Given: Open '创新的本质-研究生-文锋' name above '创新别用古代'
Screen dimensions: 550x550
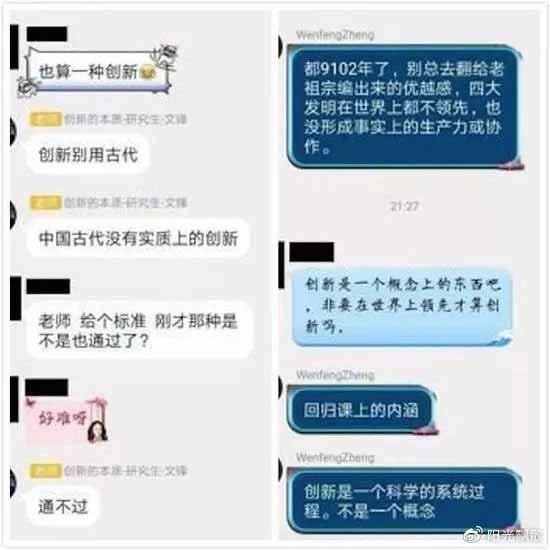Looking at the screenshot, I should point(125,119).
